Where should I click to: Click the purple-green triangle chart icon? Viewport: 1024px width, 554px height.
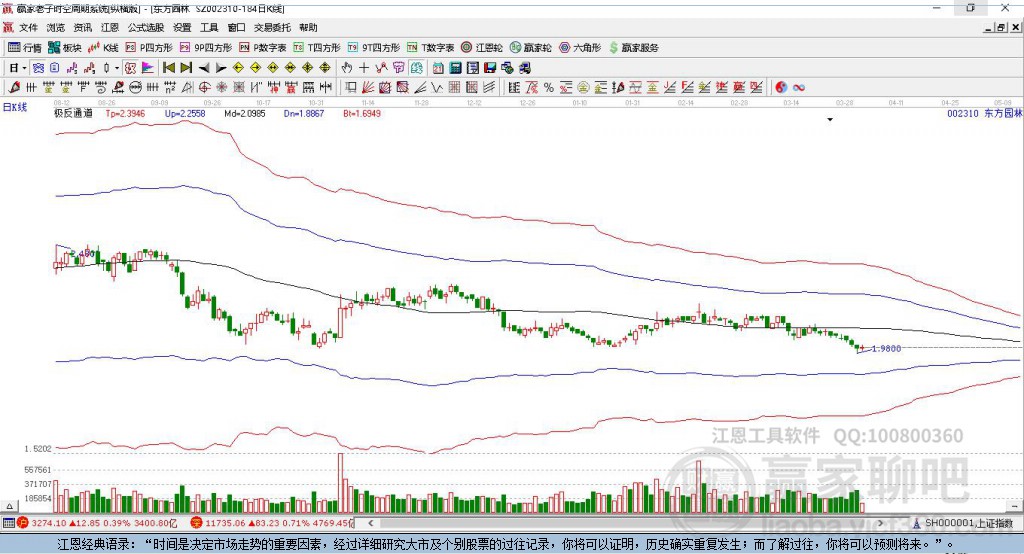tap(148, 68)
